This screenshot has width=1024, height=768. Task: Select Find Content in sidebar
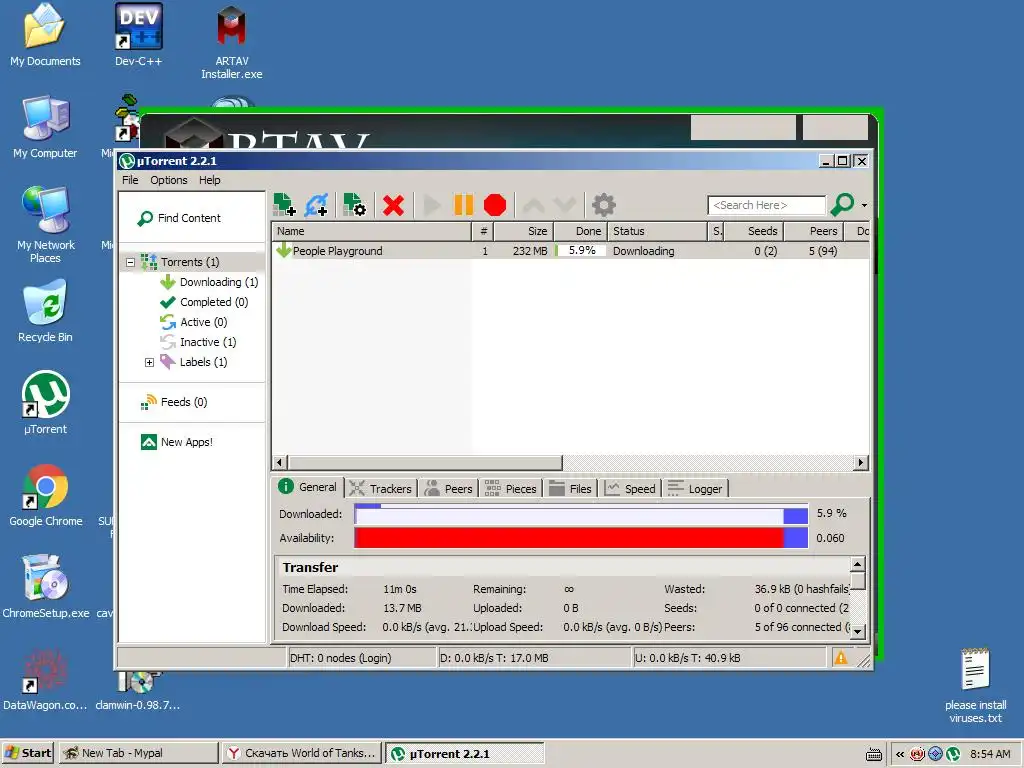pos(180,218)
